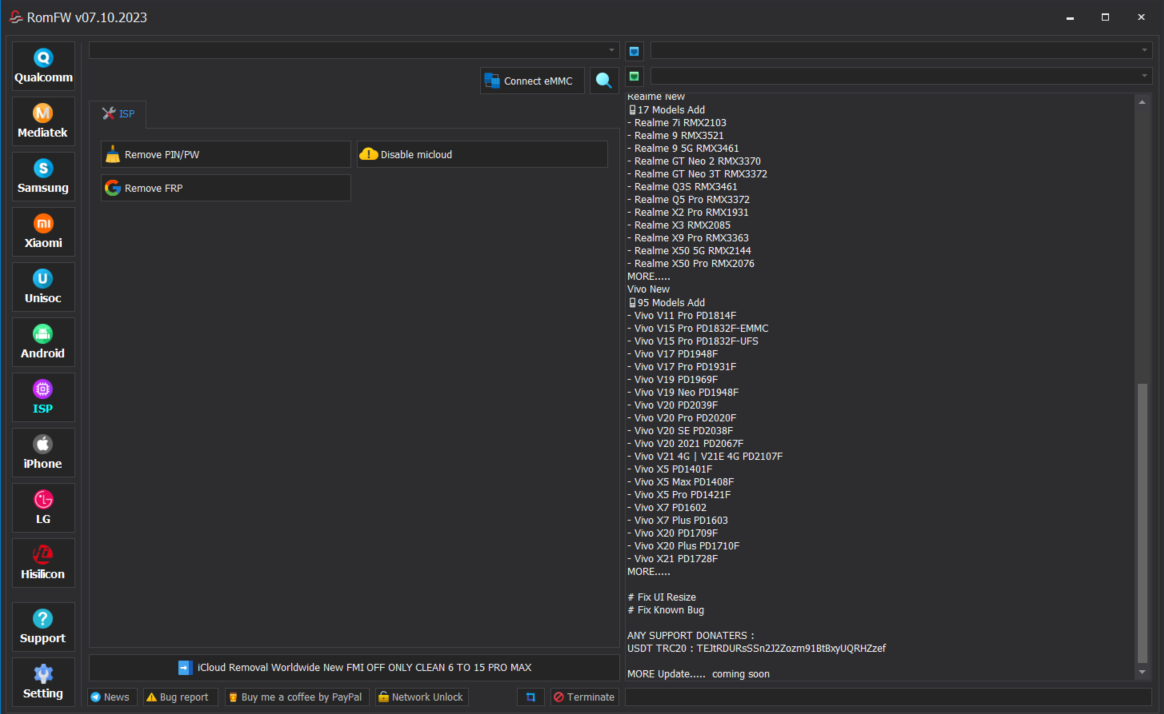Open the Mediatek module
This screenshot has height=714, width=1164.
coord(43,121)
